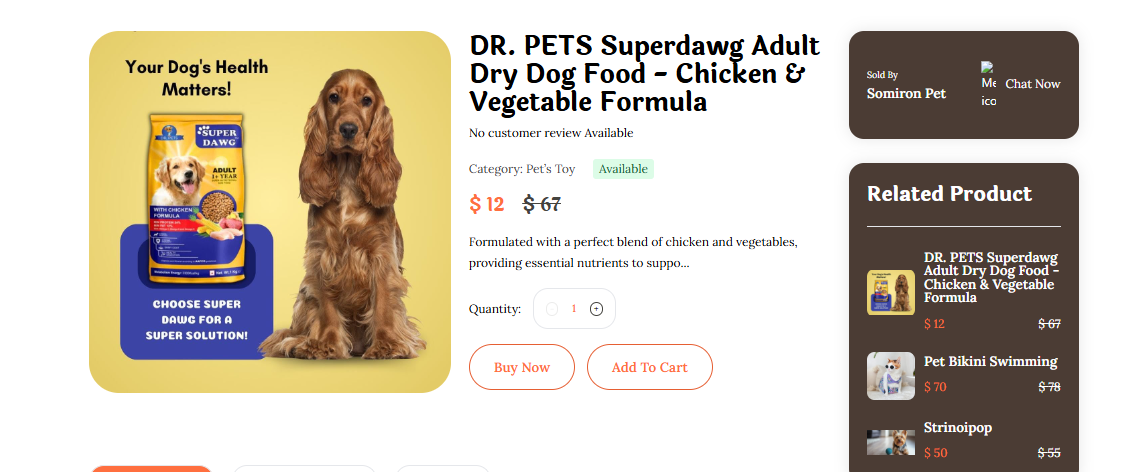Select the orange active tab below the image

click(151, 468)
